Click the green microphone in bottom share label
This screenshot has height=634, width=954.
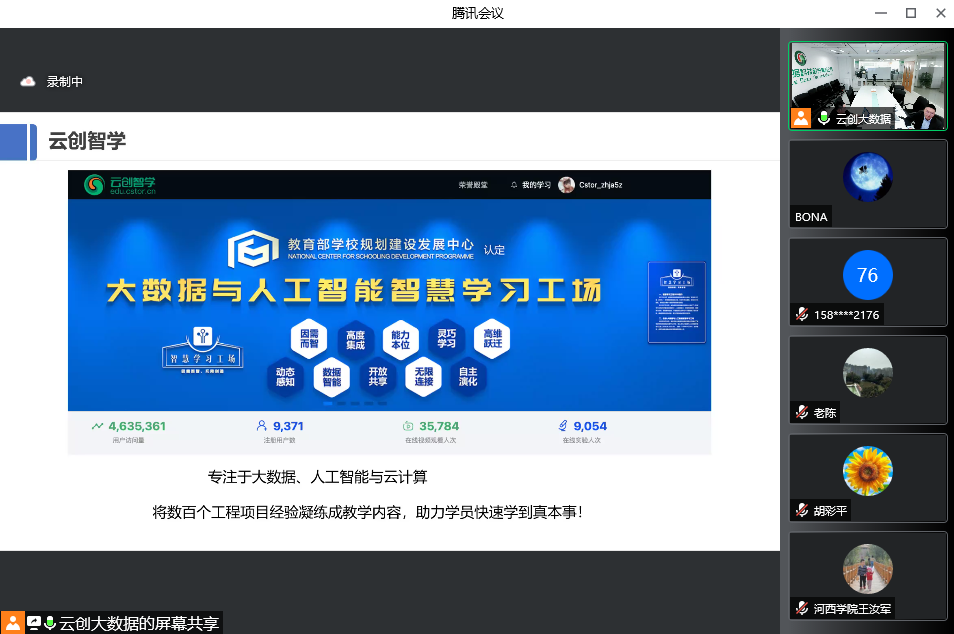[x=50, y=623]
